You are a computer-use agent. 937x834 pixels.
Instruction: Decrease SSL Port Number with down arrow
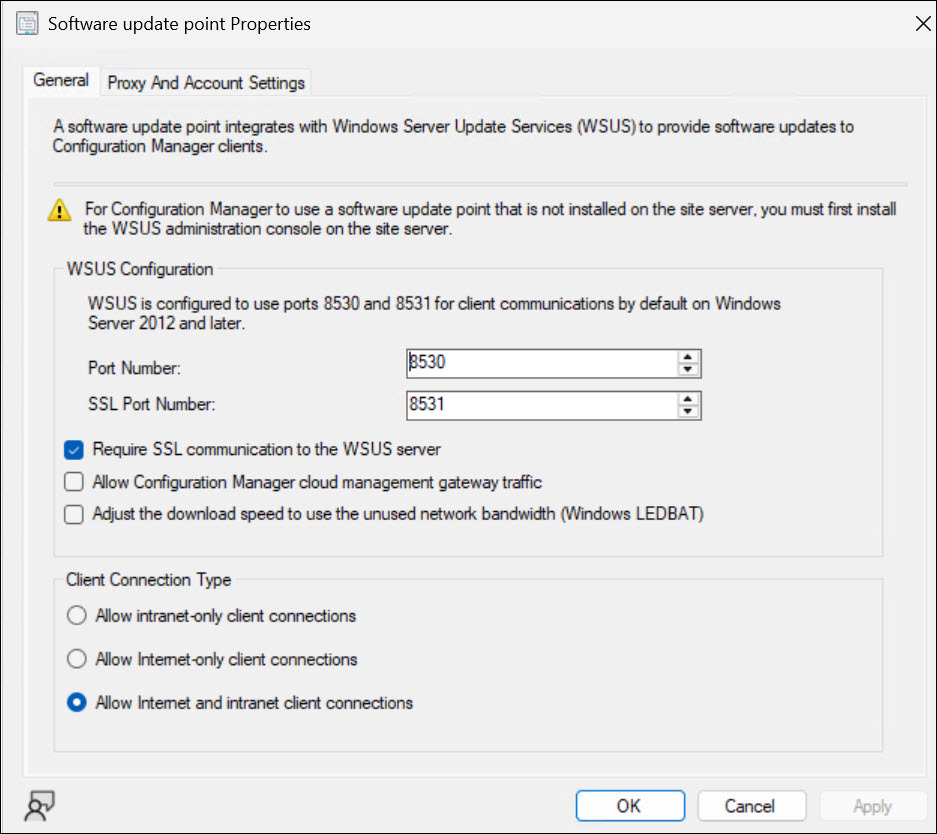(687, 411)
